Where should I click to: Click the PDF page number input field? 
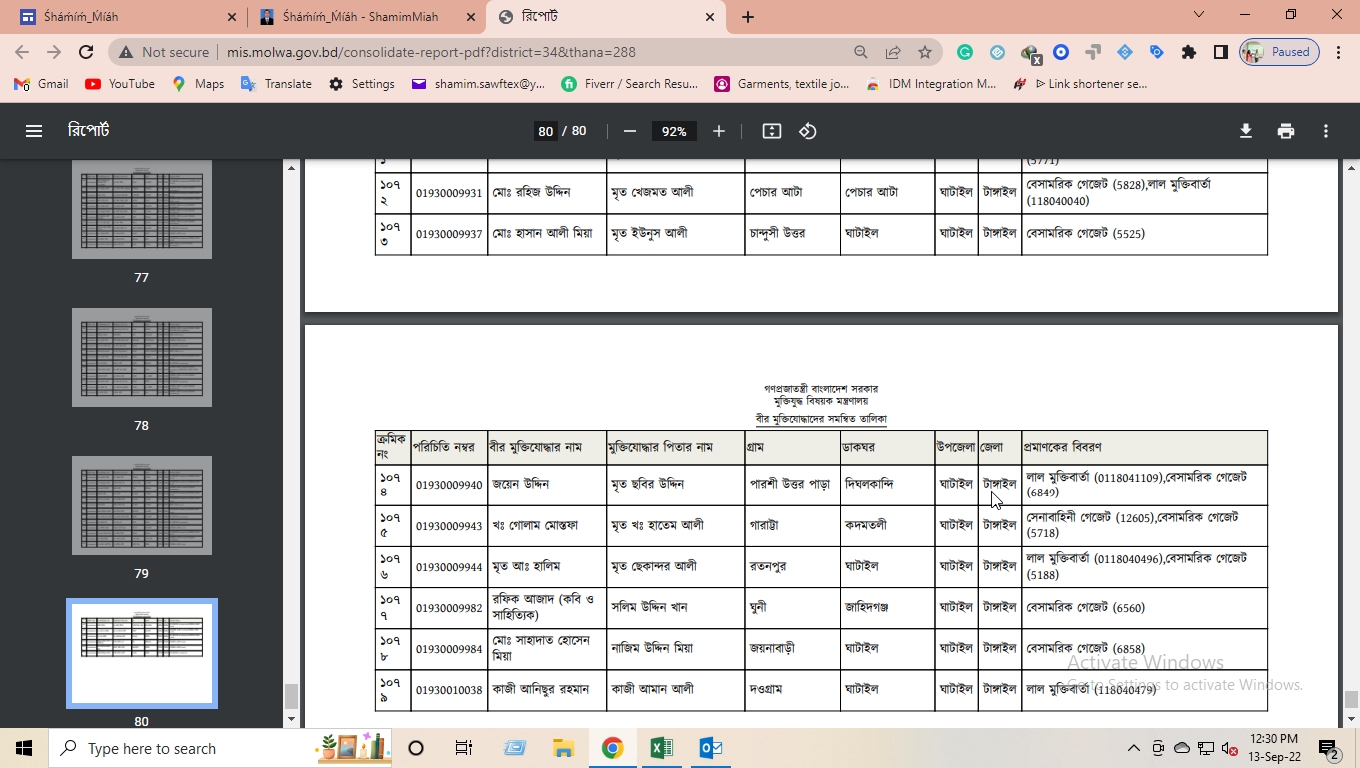(x=545, y=131)
